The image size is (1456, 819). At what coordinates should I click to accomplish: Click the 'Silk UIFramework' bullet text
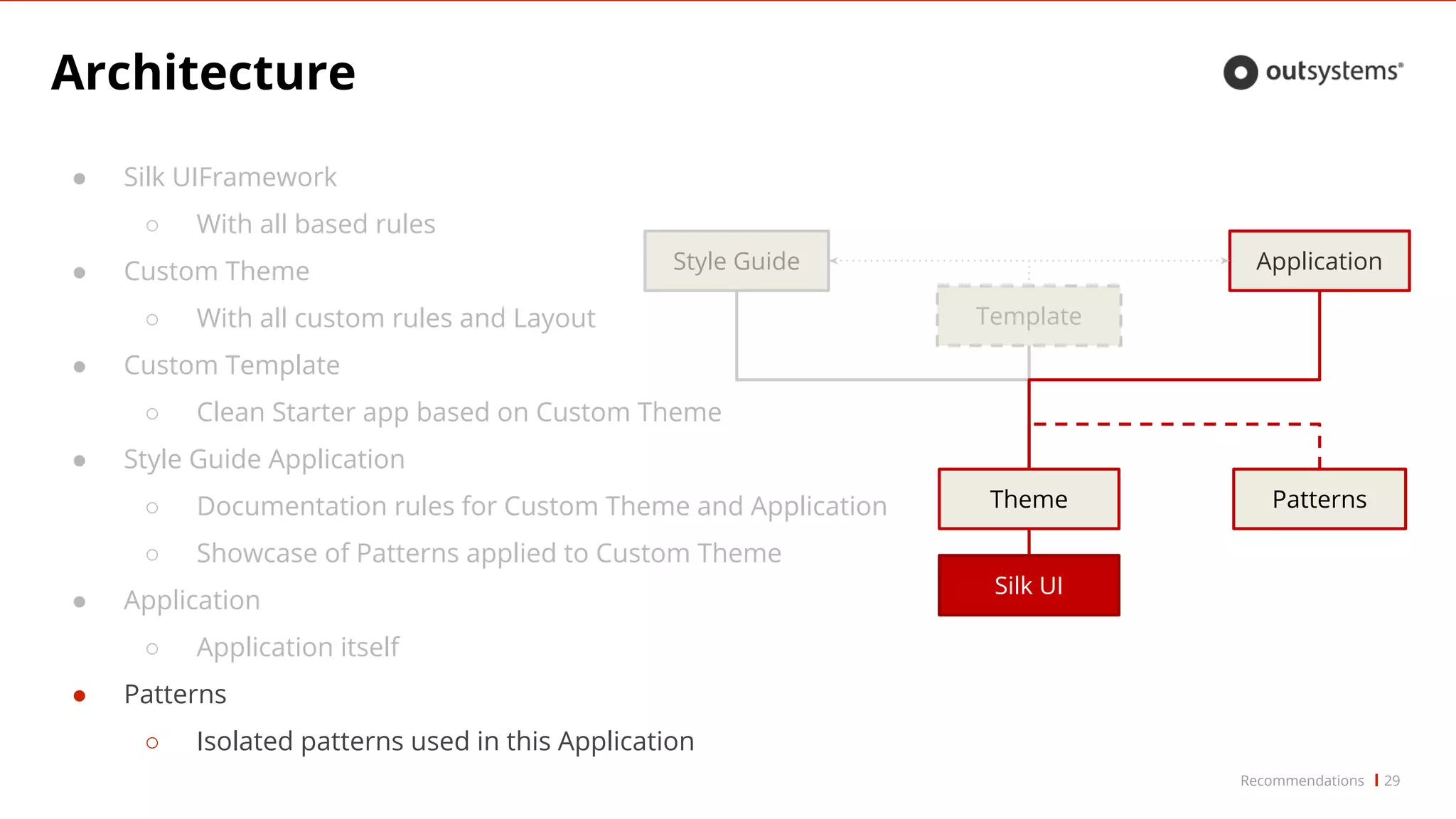pyautogui.click(x=230, y=177)
